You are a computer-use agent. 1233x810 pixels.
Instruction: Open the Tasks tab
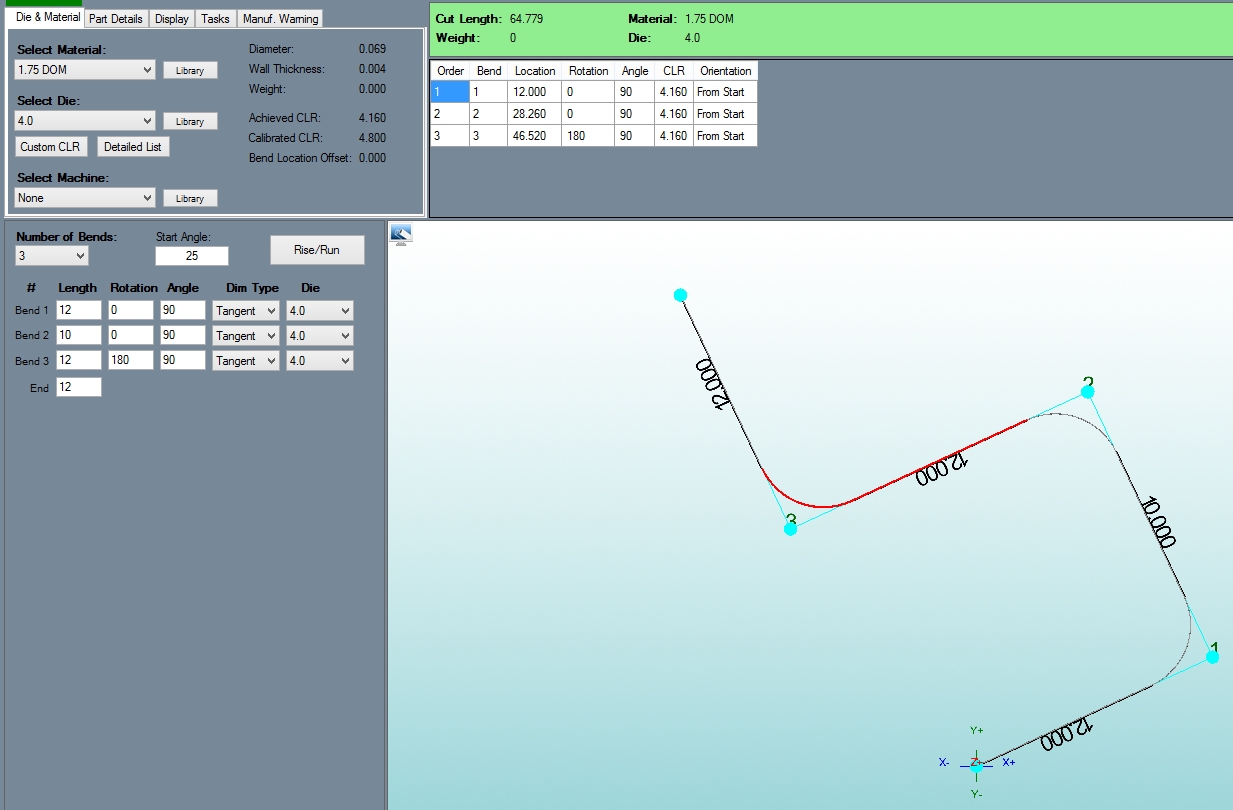tap(215, 19)
